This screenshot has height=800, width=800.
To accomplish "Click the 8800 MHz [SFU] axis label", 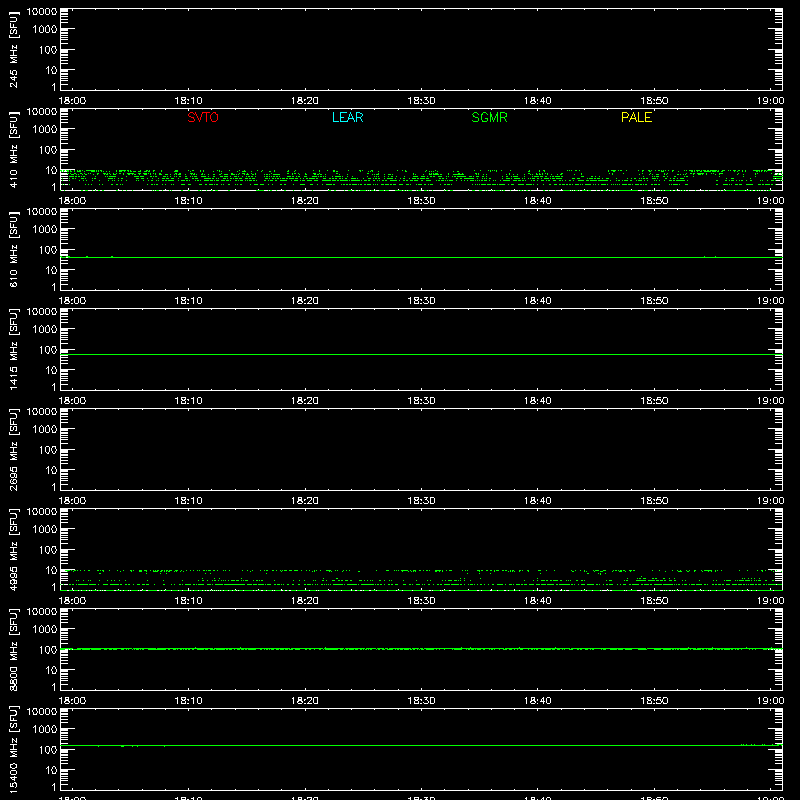I will click(13, 649).
